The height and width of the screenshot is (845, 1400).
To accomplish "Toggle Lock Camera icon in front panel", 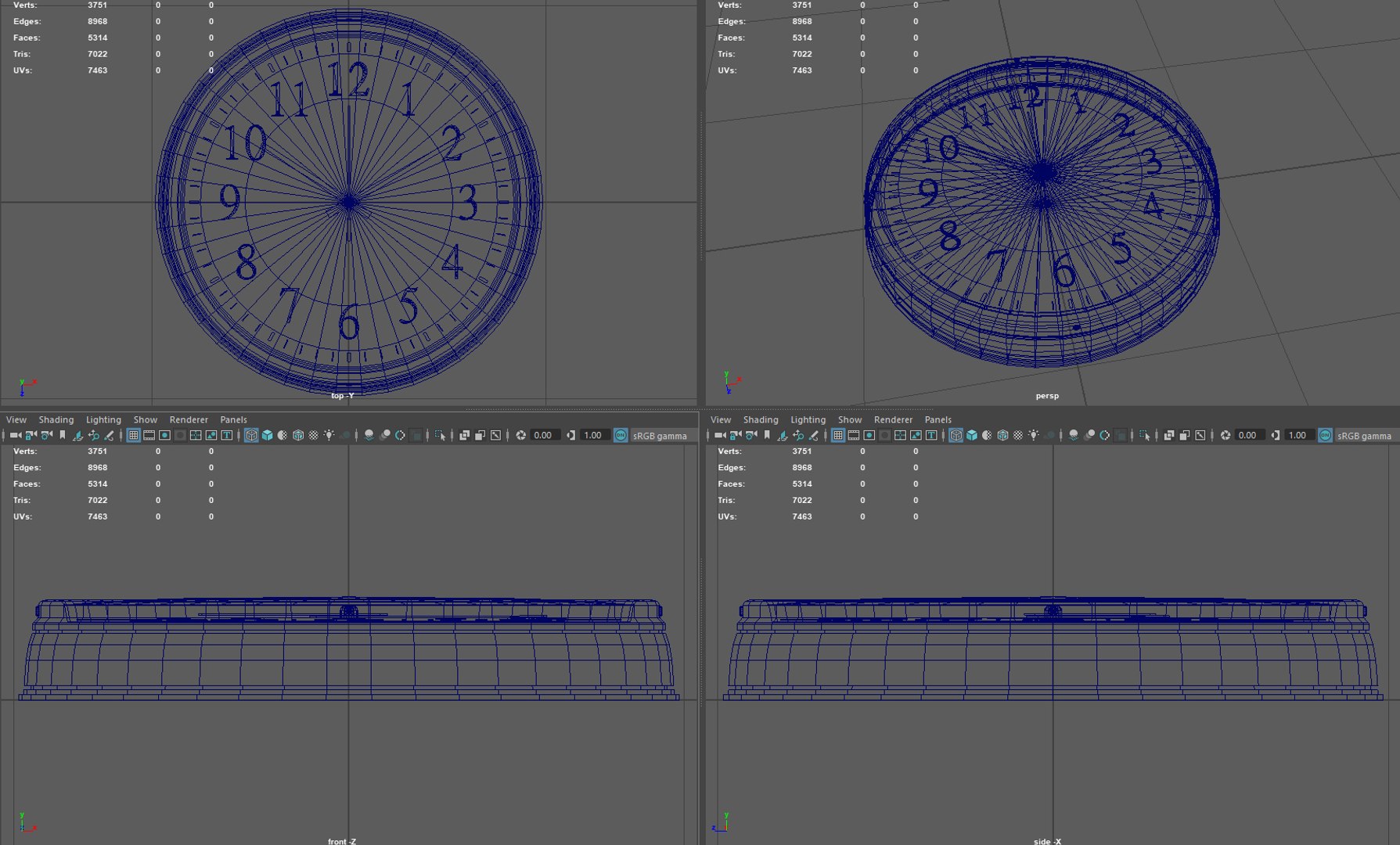I will pyautogui.click(x=31, y=436).
